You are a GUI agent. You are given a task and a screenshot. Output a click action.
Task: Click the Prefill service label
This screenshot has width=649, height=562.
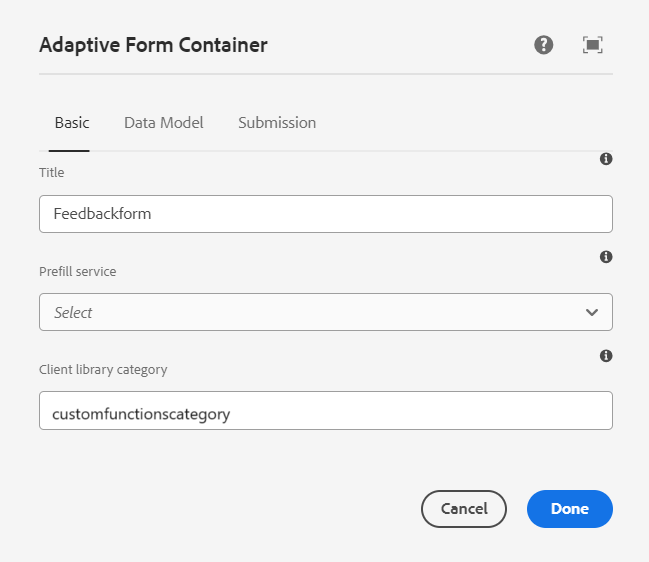[x=78, y=271]
